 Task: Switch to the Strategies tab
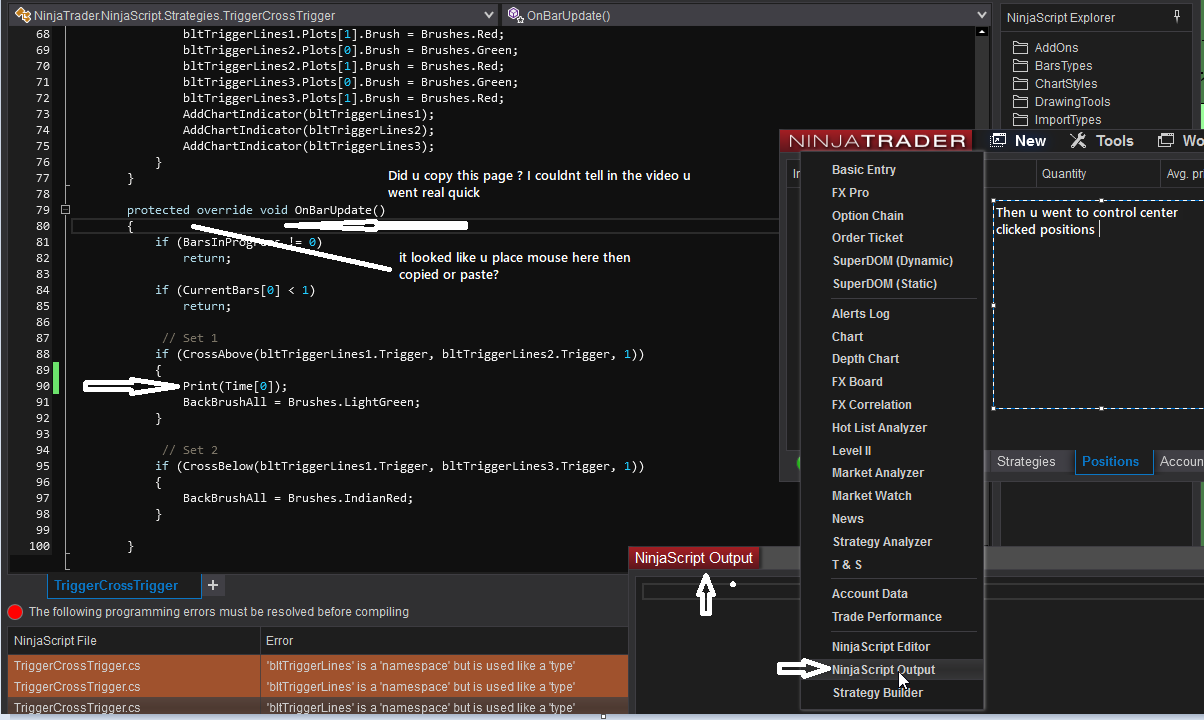coord(1026,461)
